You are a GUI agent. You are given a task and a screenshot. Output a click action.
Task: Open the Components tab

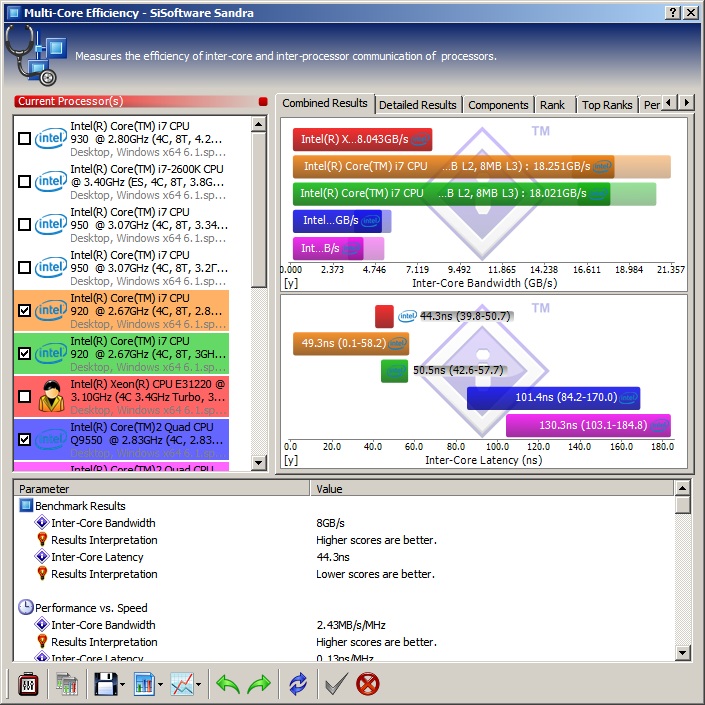tap(498, 105)
